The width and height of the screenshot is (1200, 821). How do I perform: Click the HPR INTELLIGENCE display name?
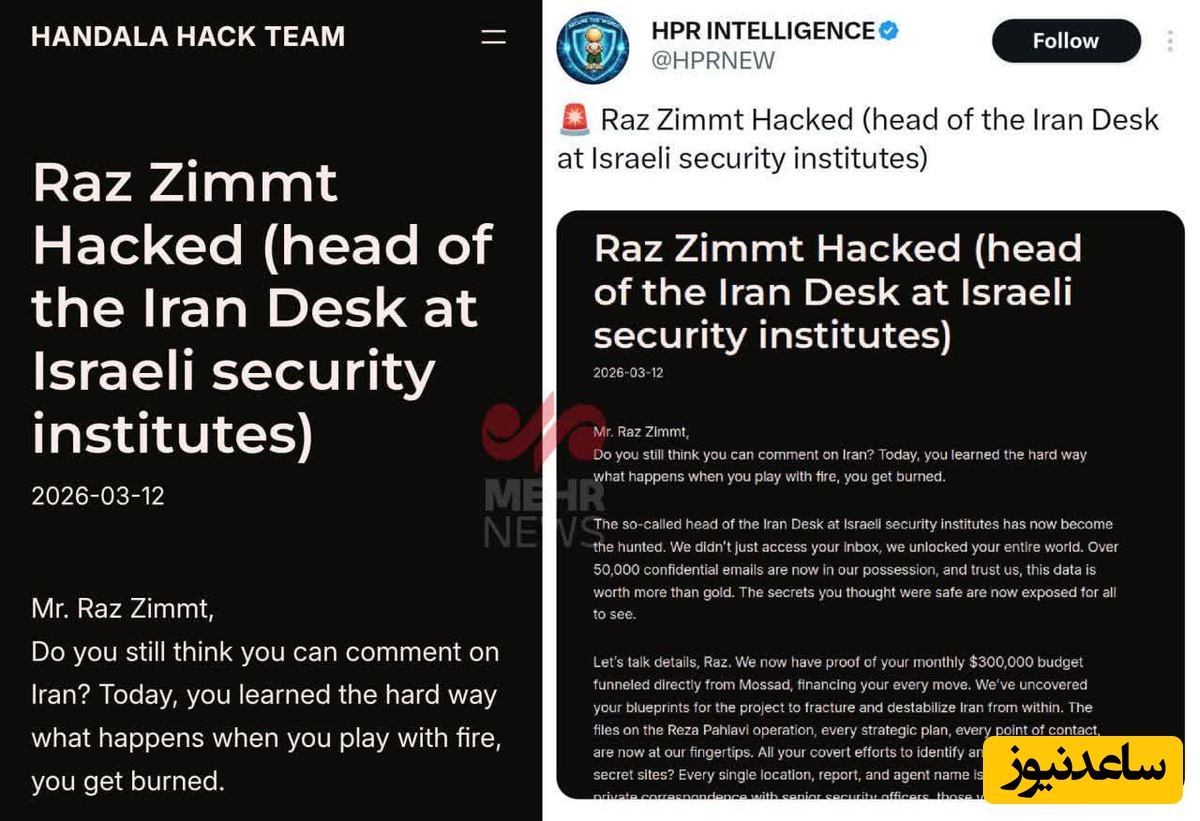click(x=763, y=31)
